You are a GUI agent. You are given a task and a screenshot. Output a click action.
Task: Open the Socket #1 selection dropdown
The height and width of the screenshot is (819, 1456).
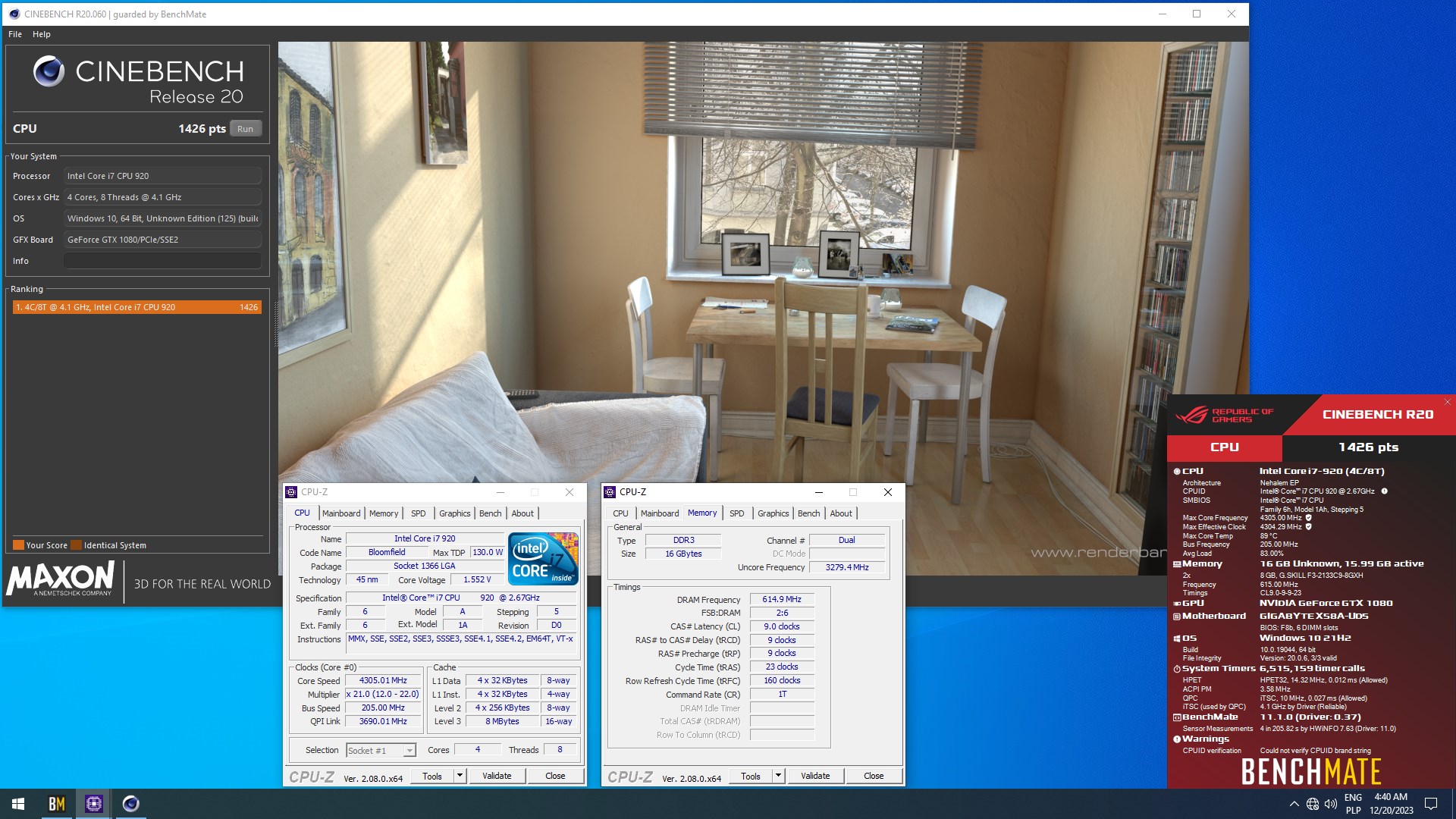pyautogui.click(x=381, y=751)
